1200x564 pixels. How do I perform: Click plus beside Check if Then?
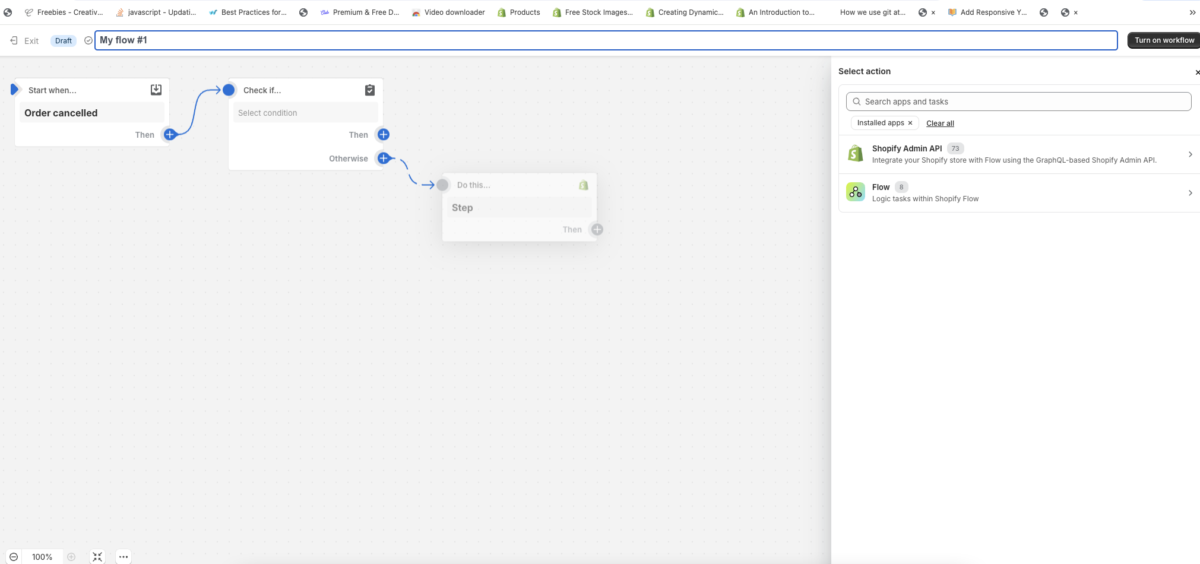point(383,134)
